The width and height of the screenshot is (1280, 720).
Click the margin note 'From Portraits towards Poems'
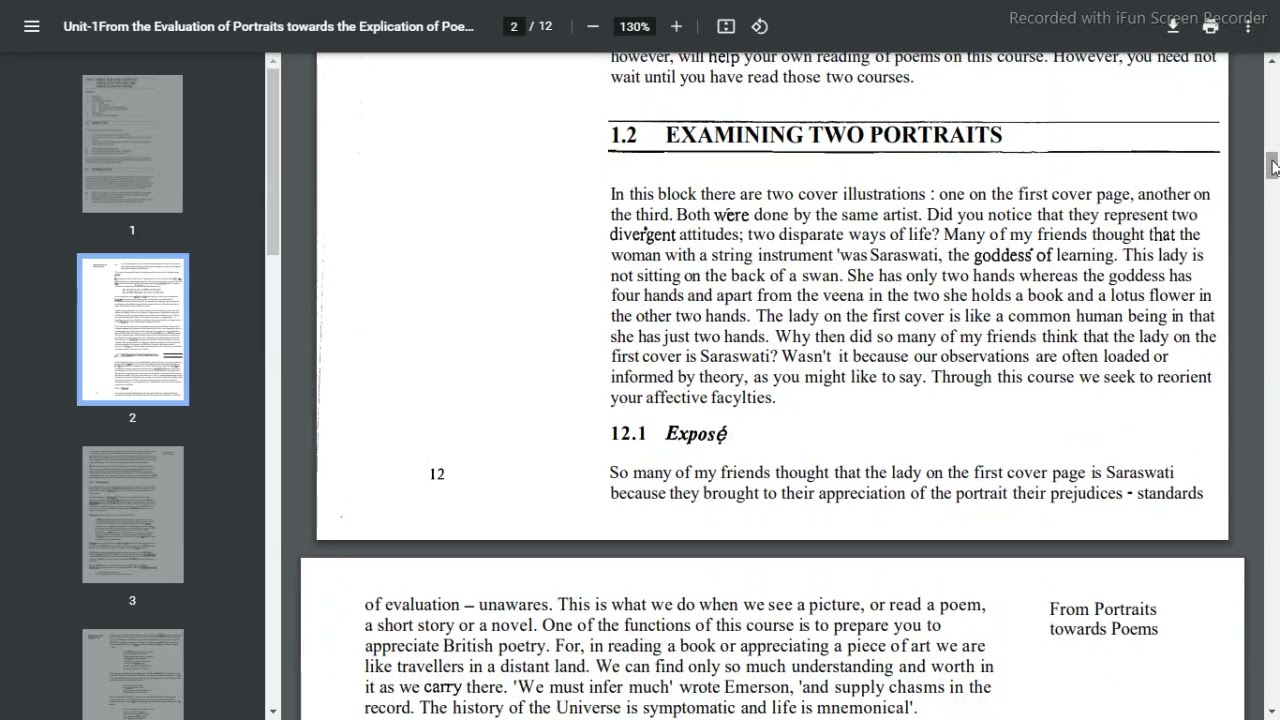1103,619
